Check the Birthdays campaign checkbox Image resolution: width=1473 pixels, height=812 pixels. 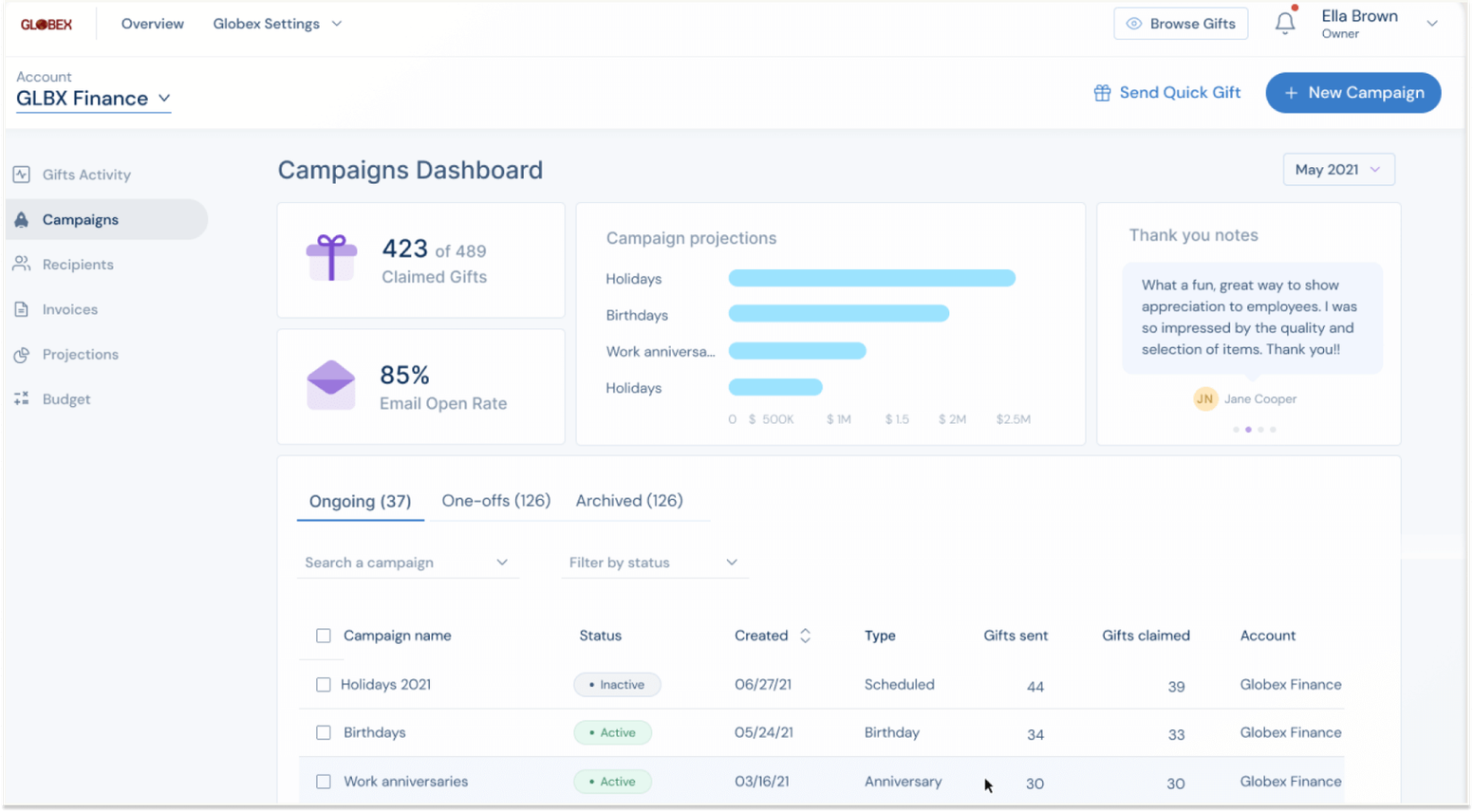coord(324,733)
